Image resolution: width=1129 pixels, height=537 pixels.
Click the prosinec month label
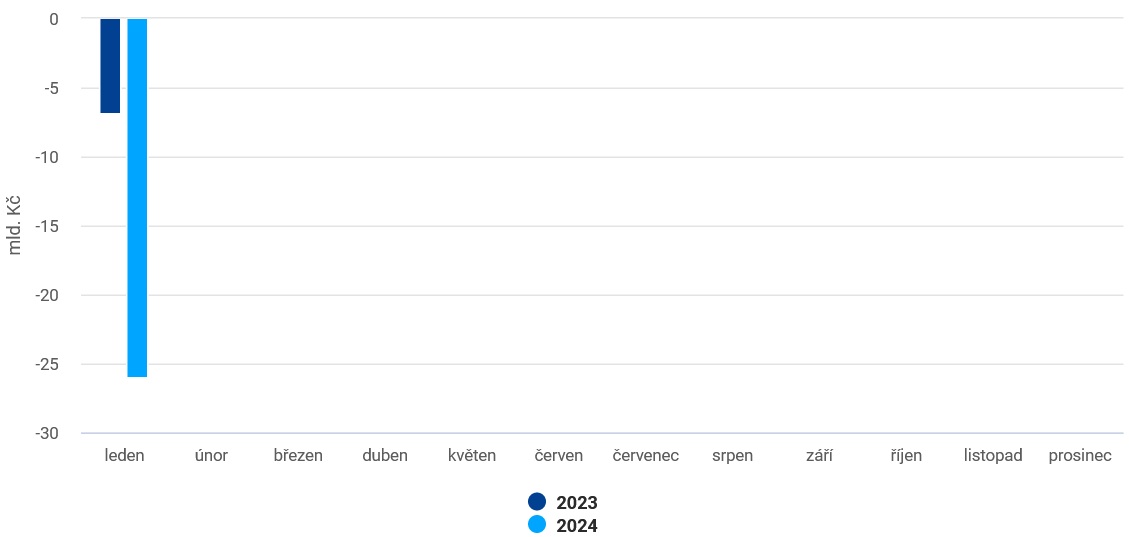coord(1080,456)
